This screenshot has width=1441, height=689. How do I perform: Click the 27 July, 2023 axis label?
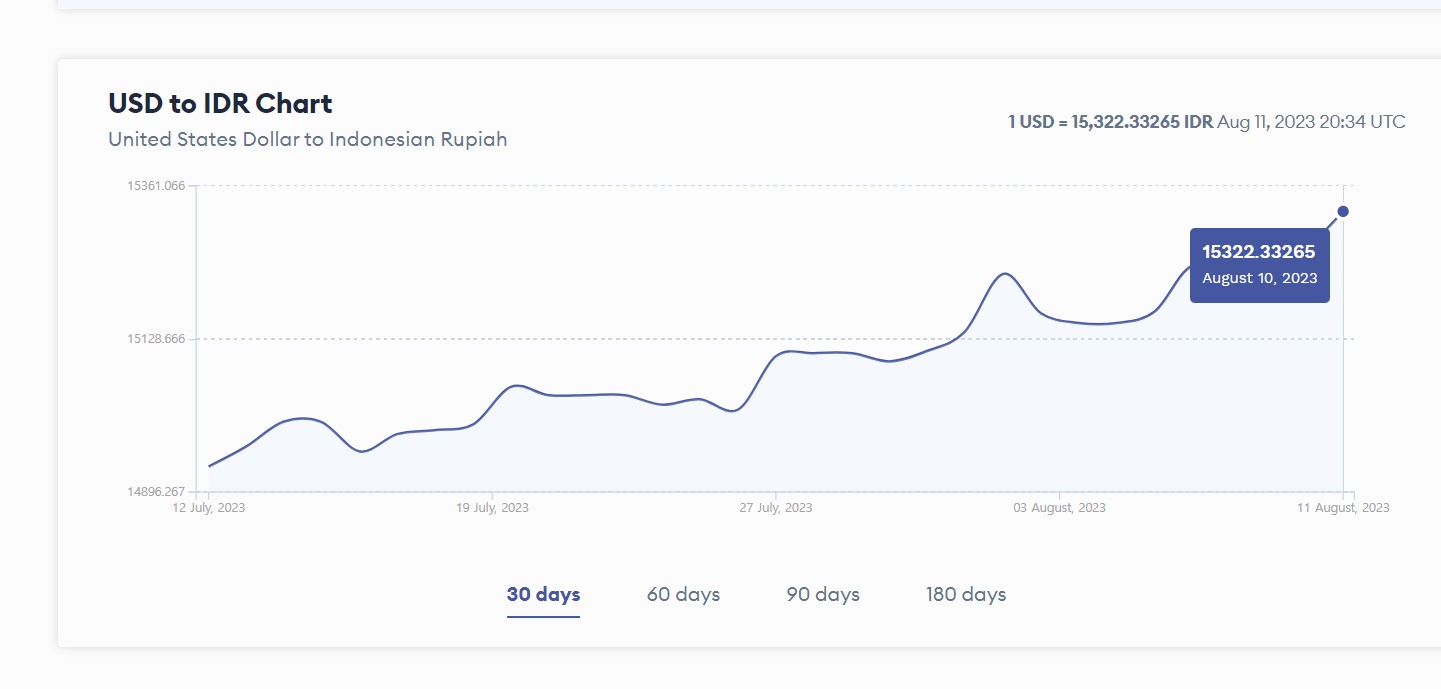[776, 508]
